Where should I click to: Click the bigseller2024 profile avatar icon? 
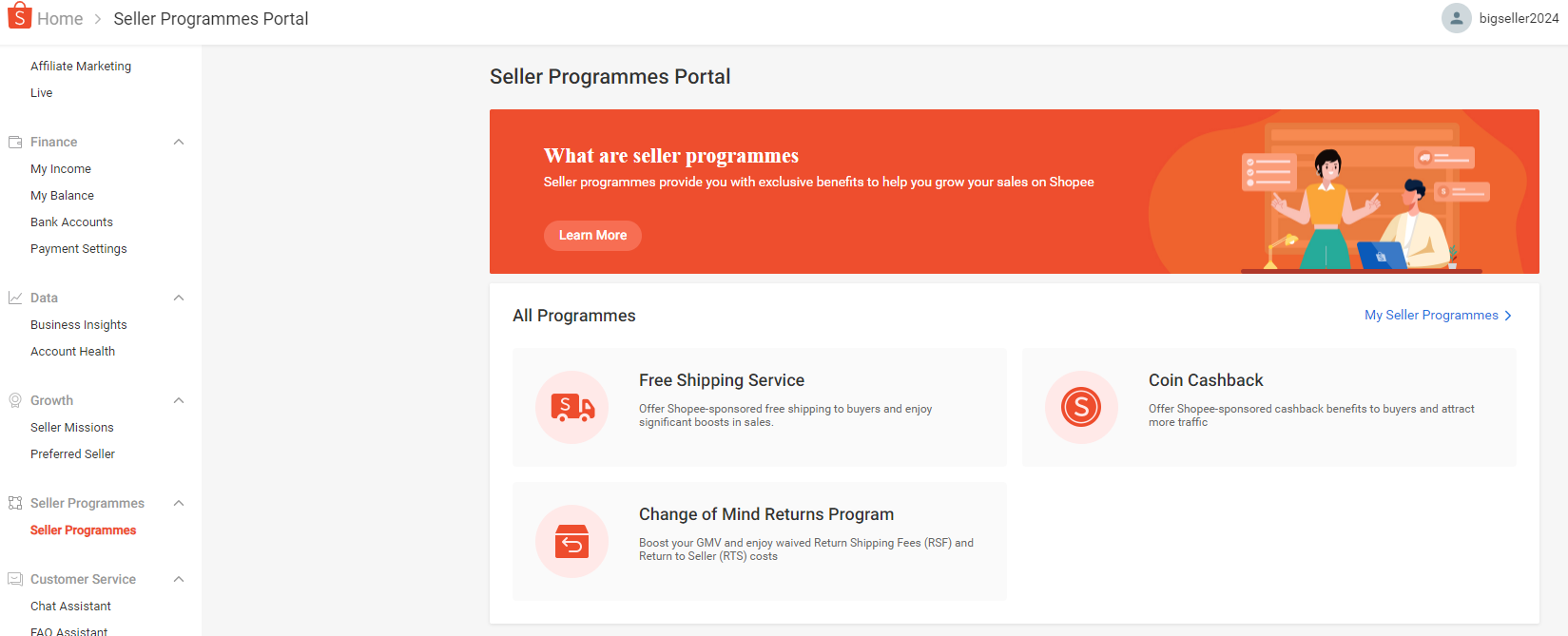[x=1456, y=18]
